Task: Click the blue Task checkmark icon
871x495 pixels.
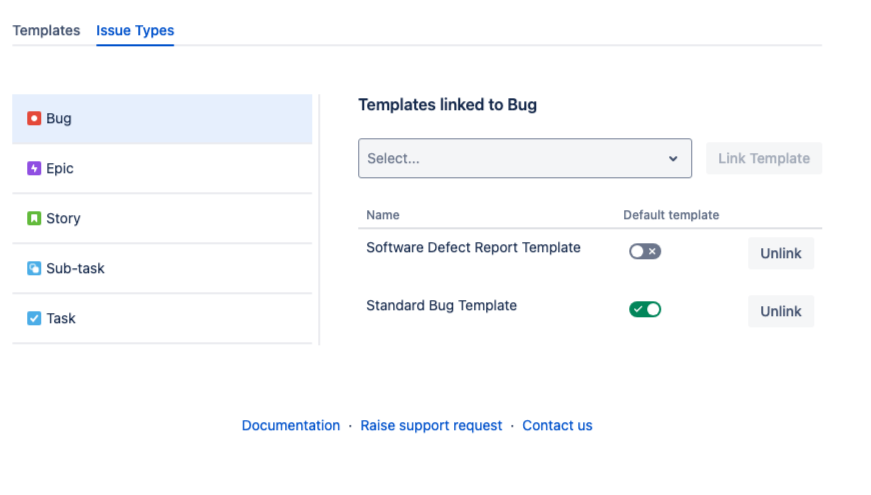Action: (x=34, y=318)
